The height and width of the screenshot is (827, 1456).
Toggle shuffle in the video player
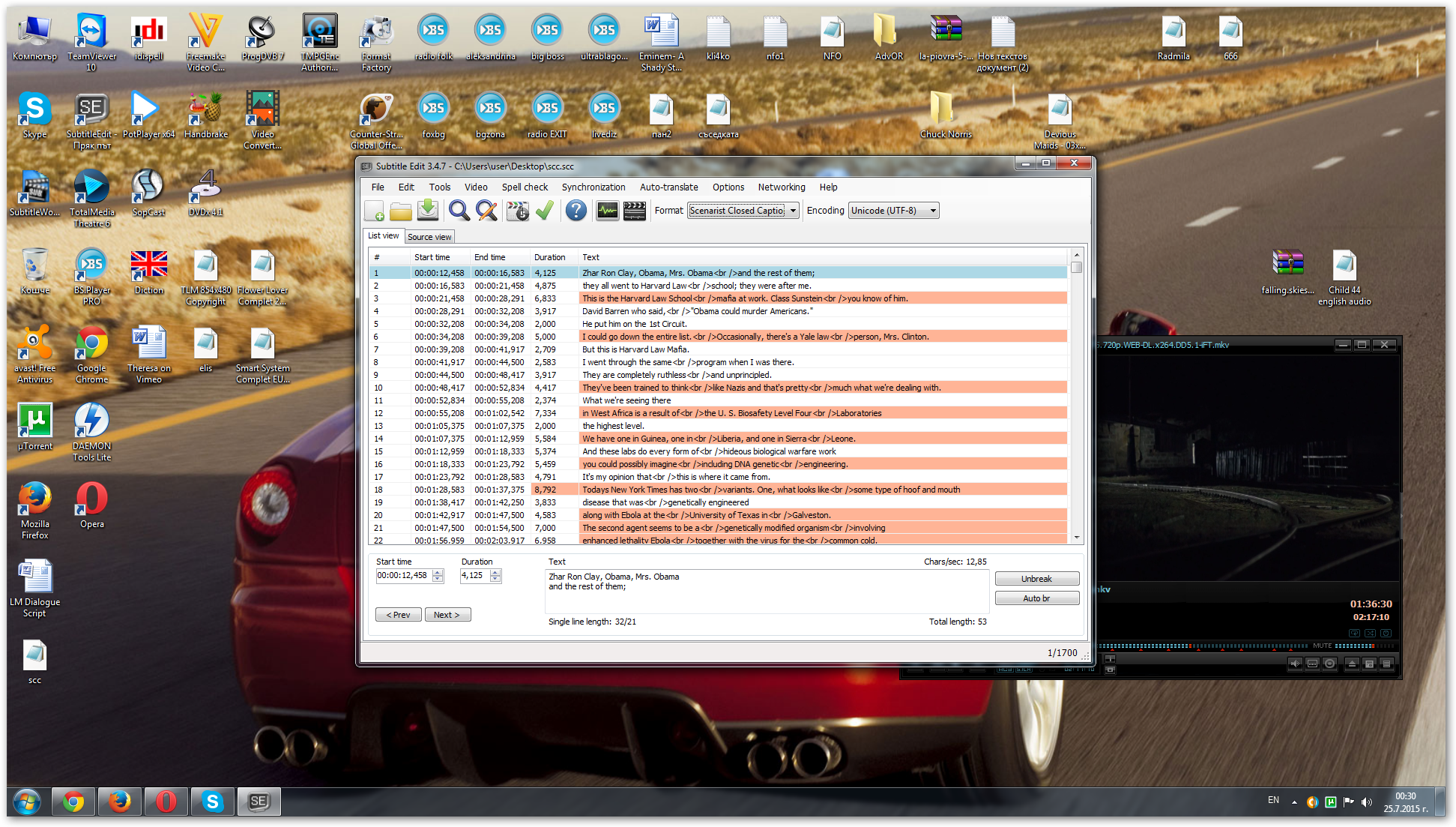(x=1370, y=633)
